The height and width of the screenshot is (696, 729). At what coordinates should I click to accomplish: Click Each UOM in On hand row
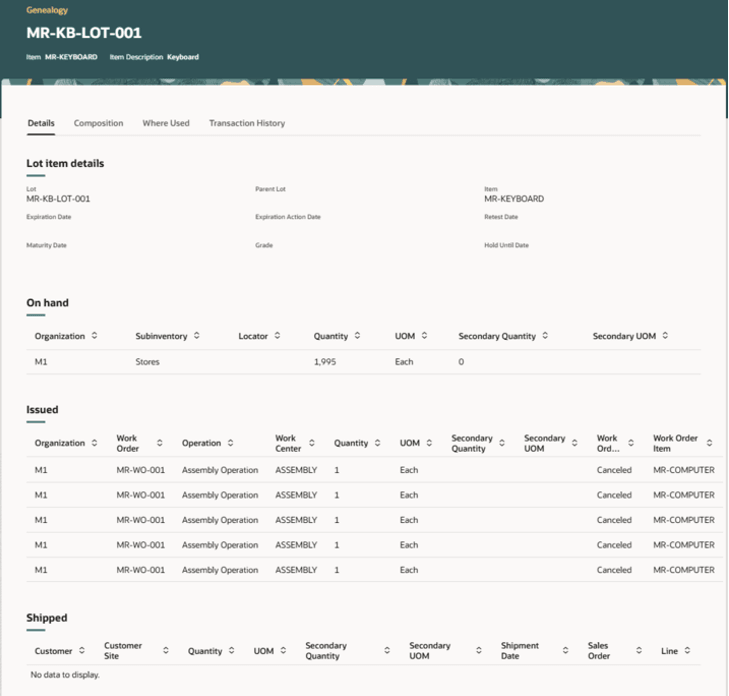coord(404,362)
